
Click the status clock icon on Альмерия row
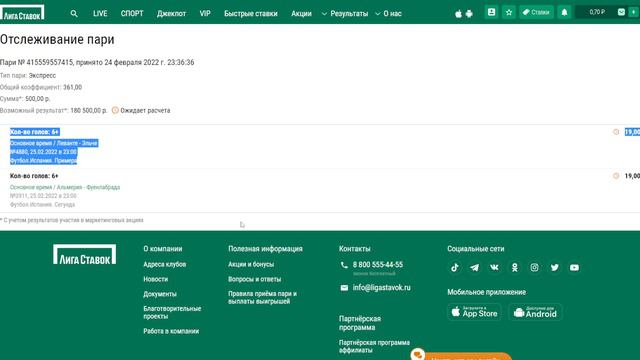pyautogui.click(x=616, y=176)
